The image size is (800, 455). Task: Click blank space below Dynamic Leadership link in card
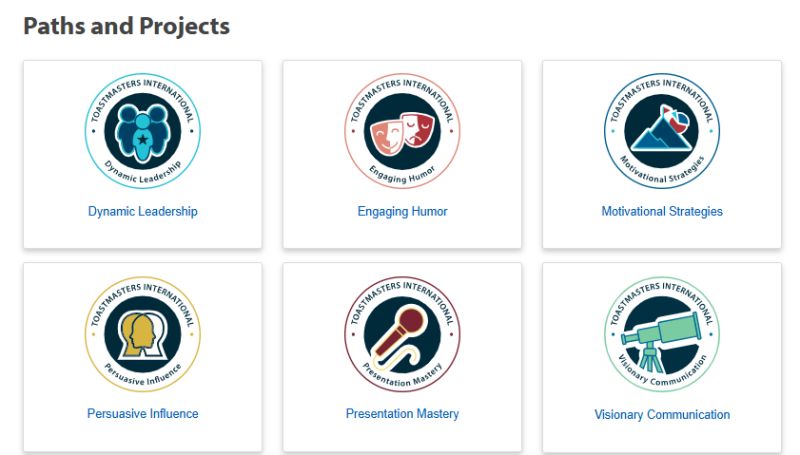tap(143, 234)
